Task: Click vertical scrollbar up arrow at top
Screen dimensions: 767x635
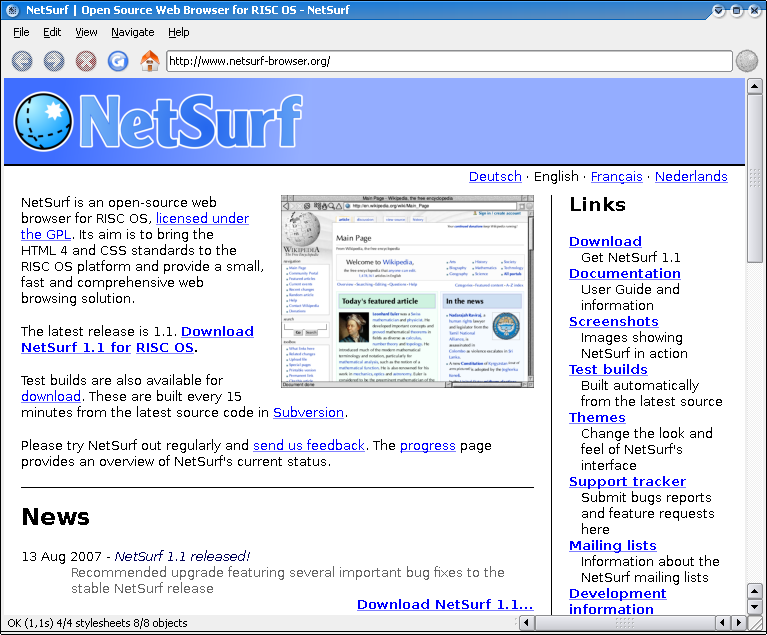Action: 754,87
